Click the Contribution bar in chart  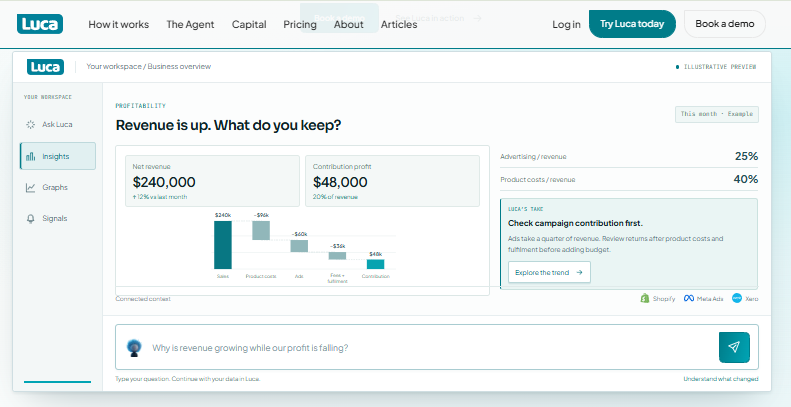pyautogui.click(x=375, y=264)
